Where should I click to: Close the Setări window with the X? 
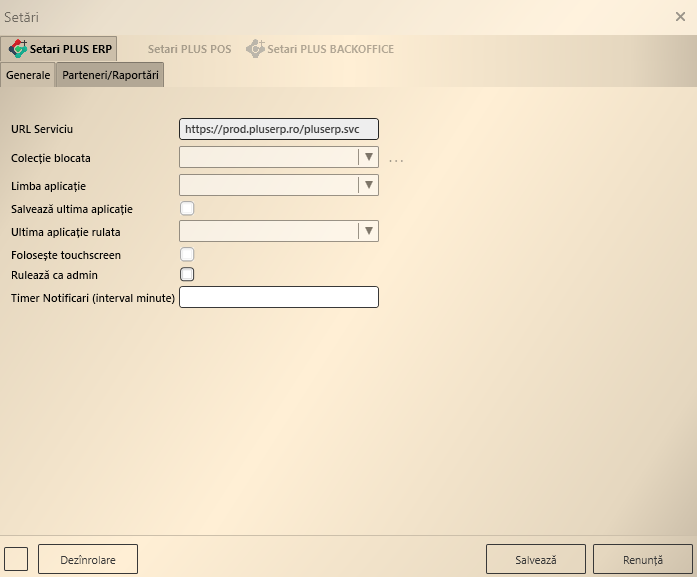(681, 16)
